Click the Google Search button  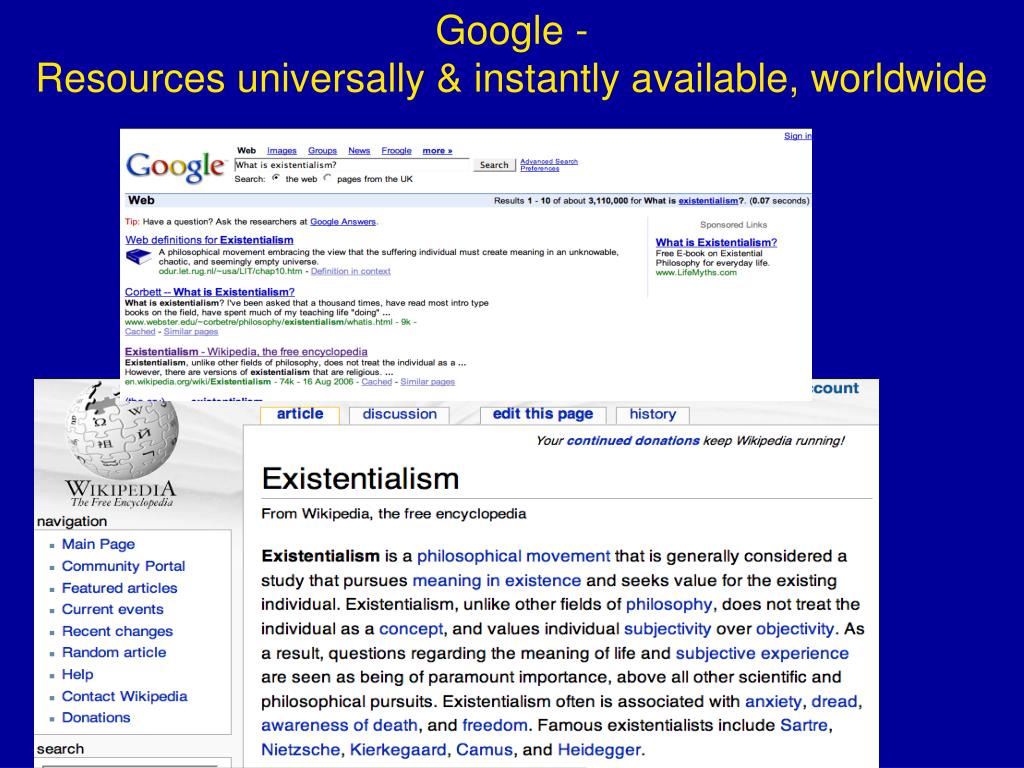(x=494, y=165)
